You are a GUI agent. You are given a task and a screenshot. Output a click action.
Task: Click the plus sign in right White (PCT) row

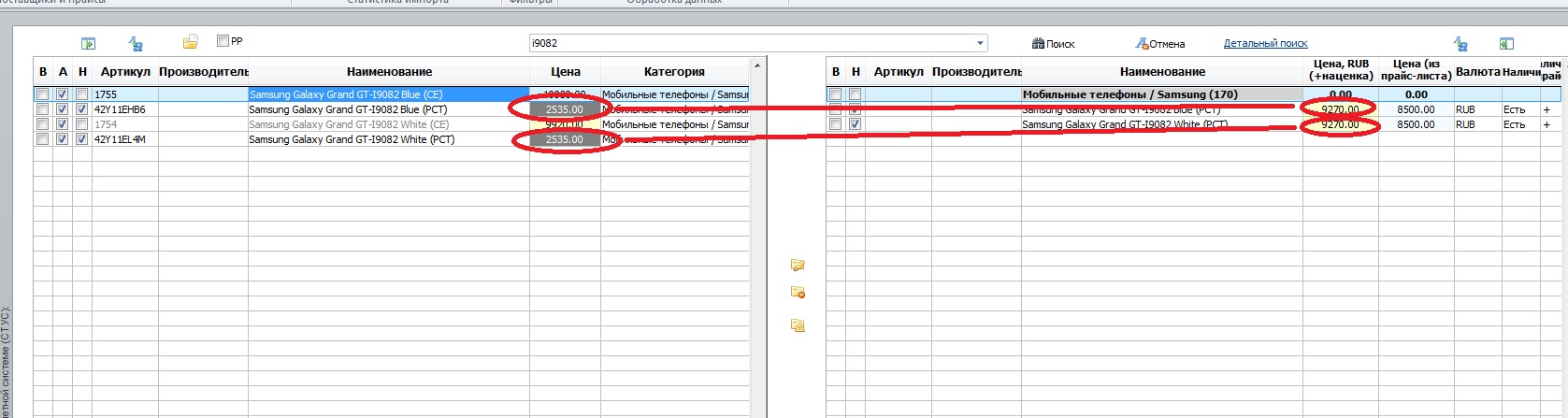[1546, 124]
